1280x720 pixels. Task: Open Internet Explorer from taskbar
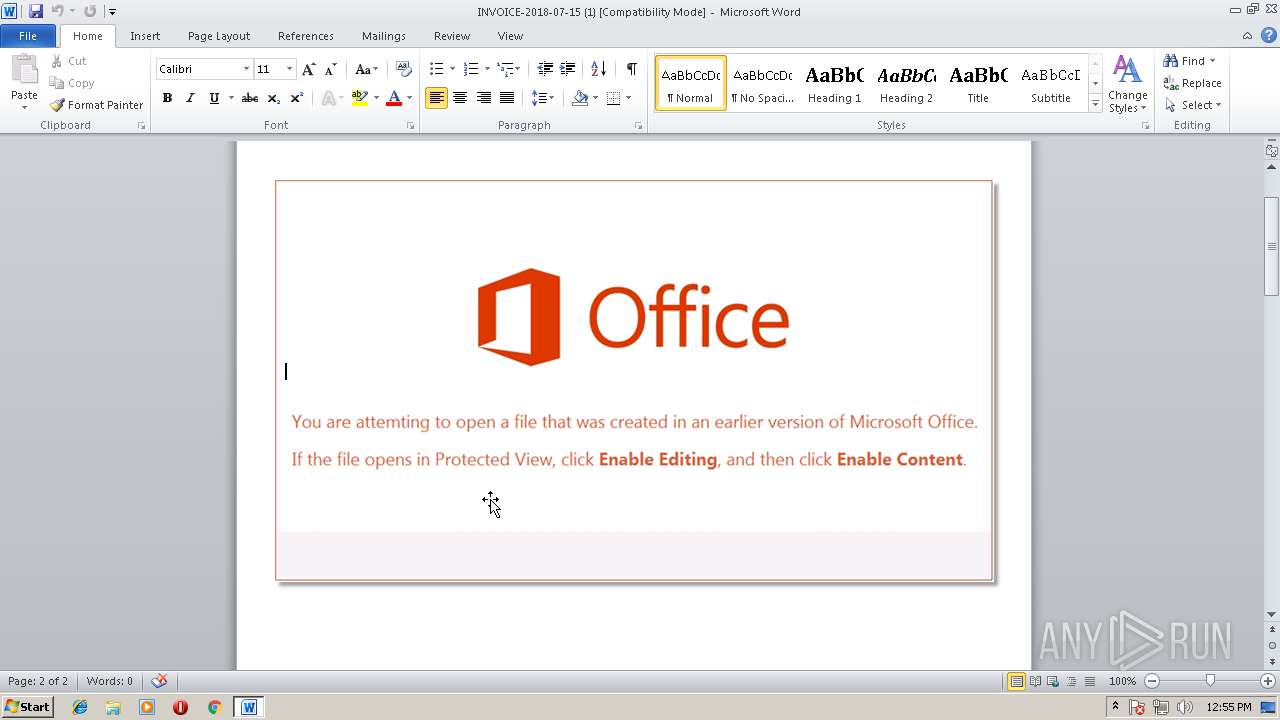(80, 707)
